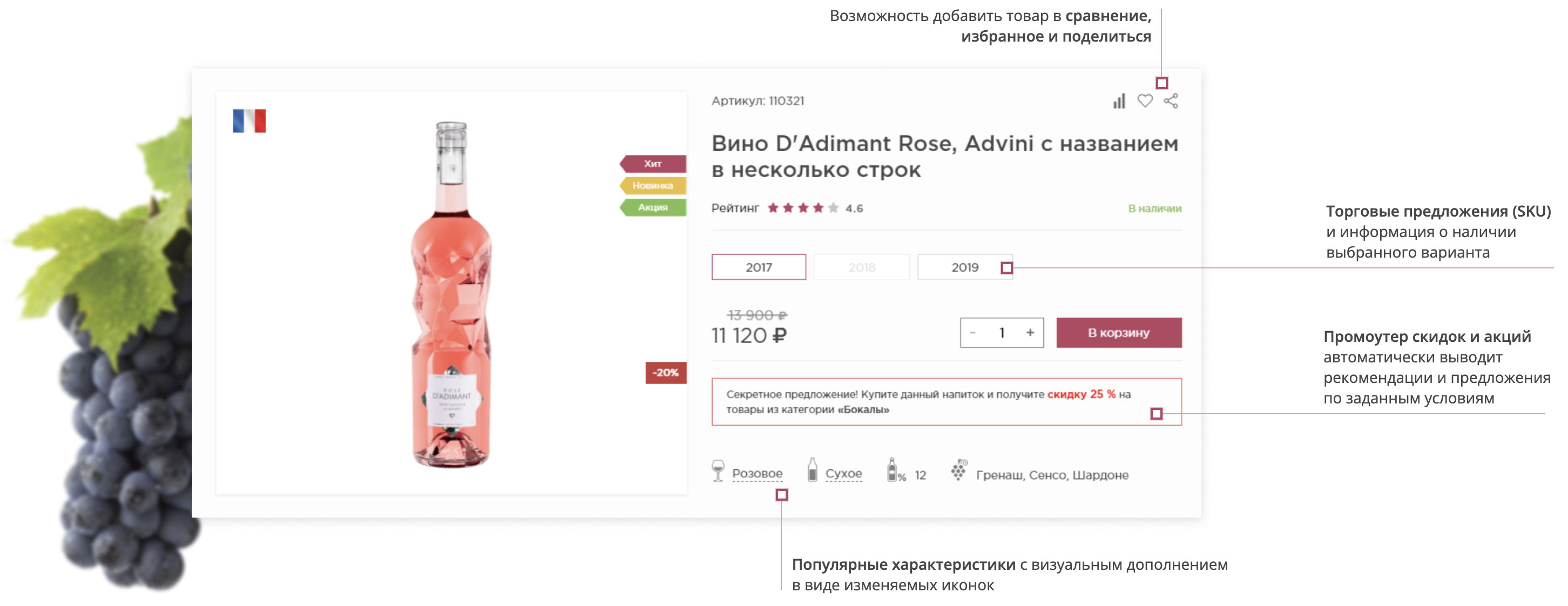
Task: Click the compare bar-chart icon
Action: 1119,101
